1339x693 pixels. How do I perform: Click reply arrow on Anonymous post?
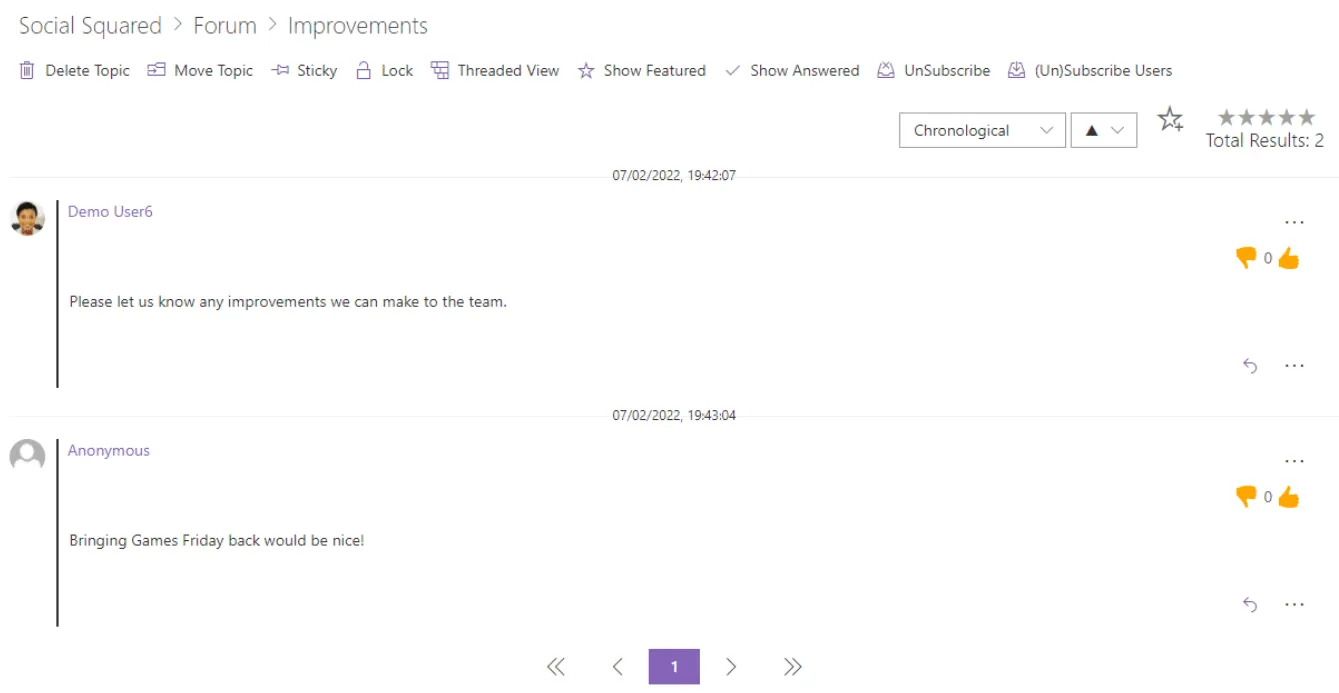pos(1250,605)
